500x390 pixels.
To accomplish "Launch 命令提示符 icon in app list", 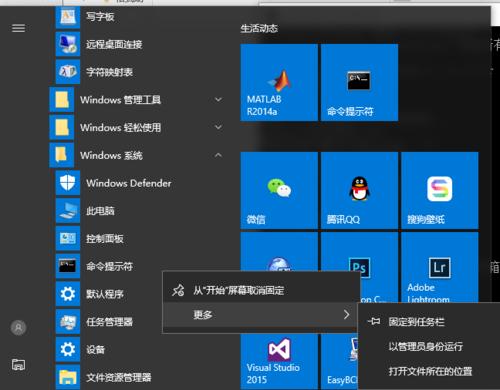I will click(68, 266).
